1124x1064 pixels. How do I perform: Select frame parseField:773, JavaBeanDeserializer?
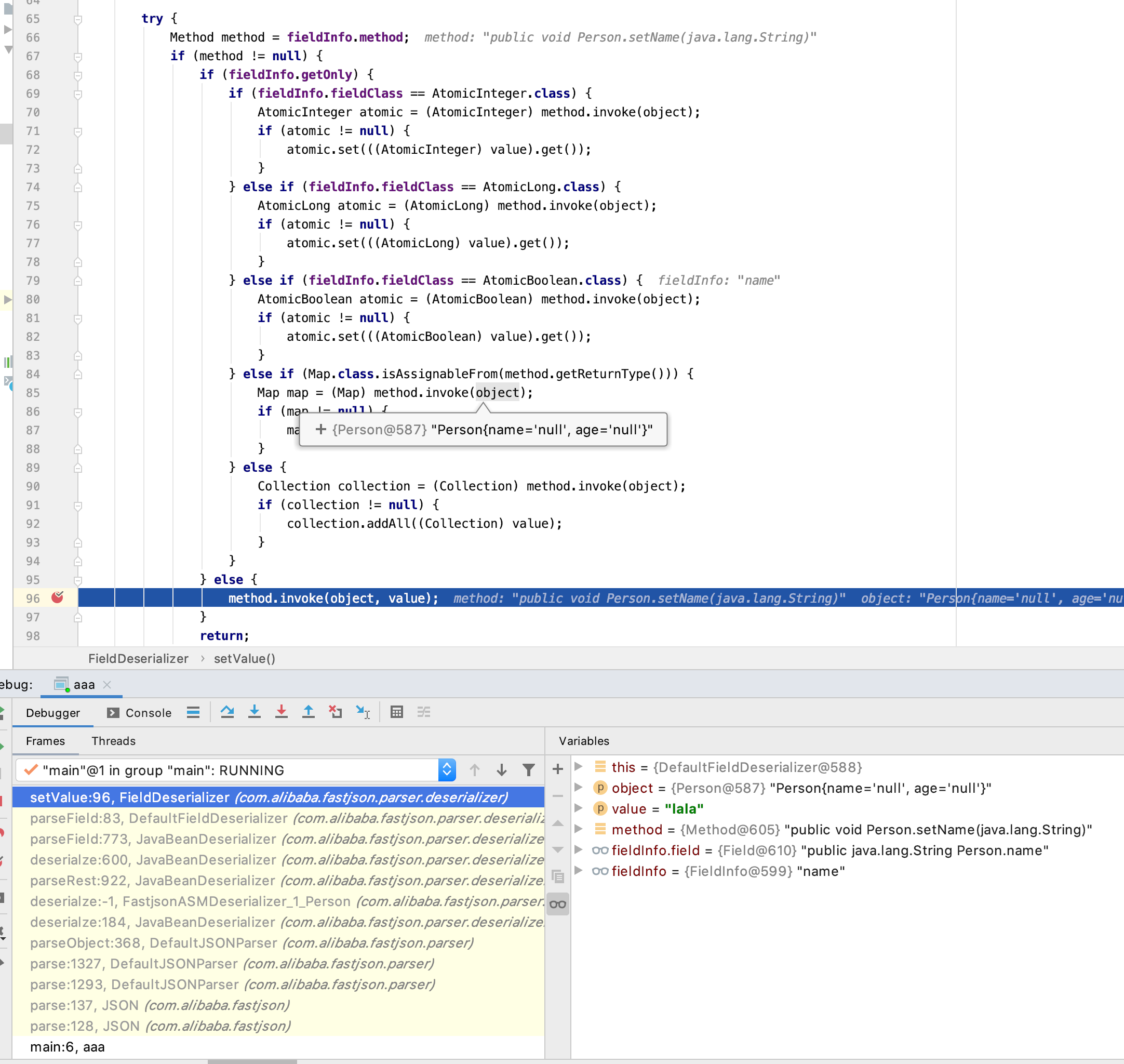278,839
